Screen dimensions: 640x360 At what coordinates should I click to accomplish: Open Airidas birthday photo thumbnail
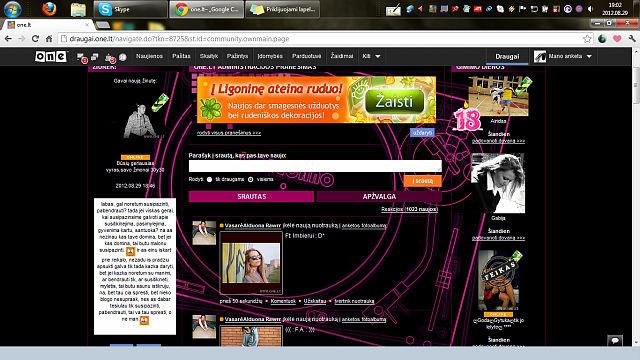click(498, 96)
